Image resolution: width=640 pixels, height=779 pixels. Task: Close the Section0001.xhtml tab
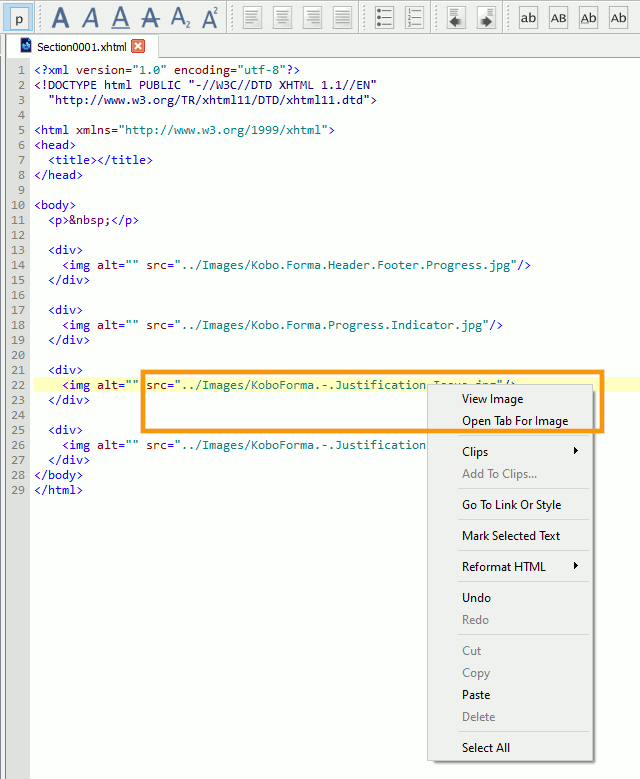tap(138, 46)
